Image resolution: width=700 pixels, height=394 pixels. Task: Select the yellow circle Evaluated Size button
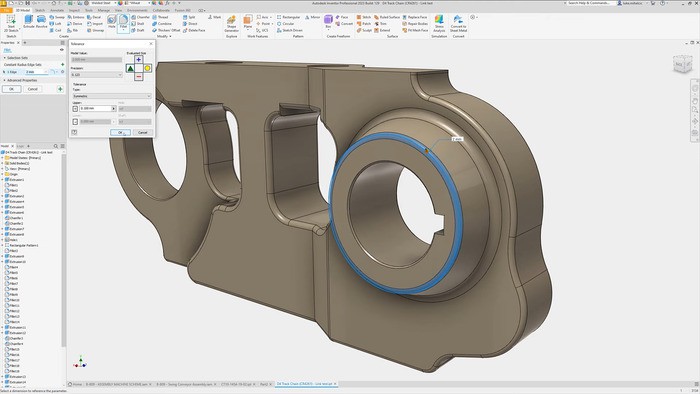[x=147, y=68]
